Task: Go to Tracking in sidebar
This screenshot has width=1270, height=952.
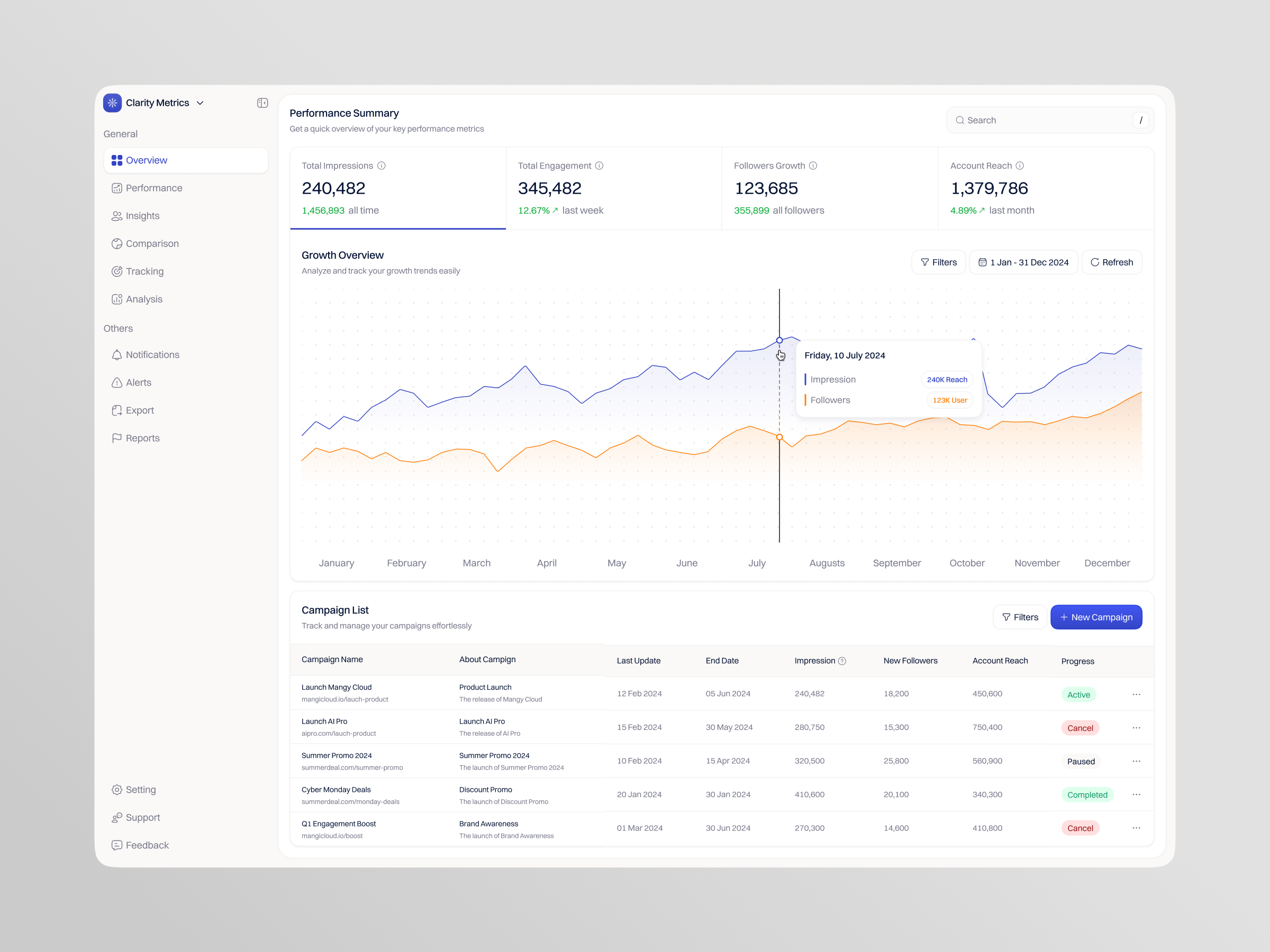Action: click(144, 271)
